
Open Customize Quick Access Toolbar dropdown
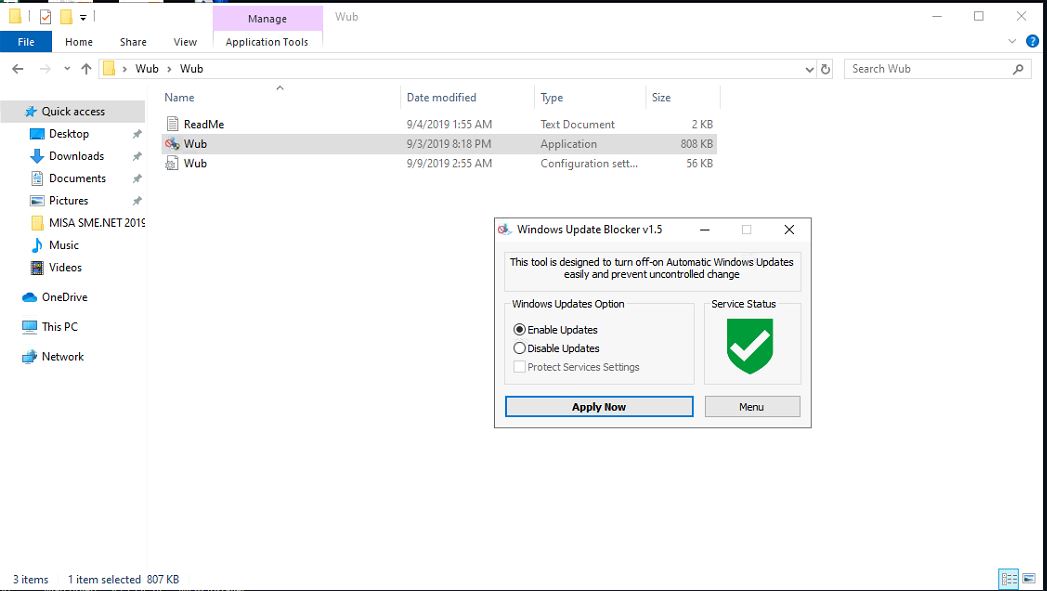pyautogui.click(x=83, y=17)
